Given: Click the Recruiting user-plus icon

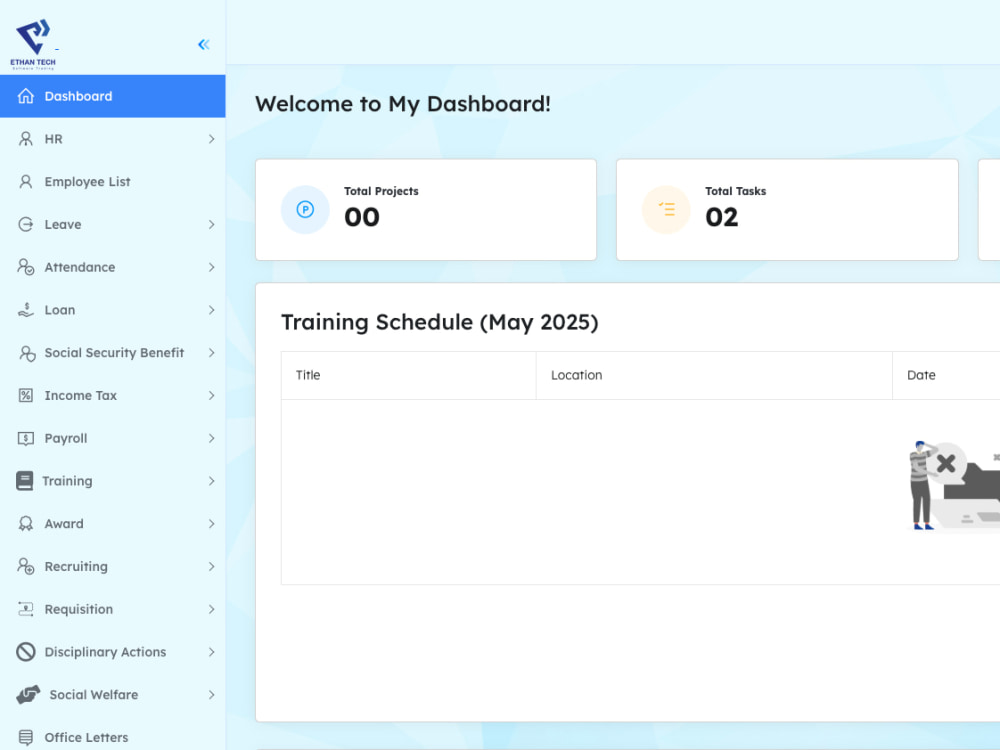Looking at the screenshot, I should coord(26,566).
